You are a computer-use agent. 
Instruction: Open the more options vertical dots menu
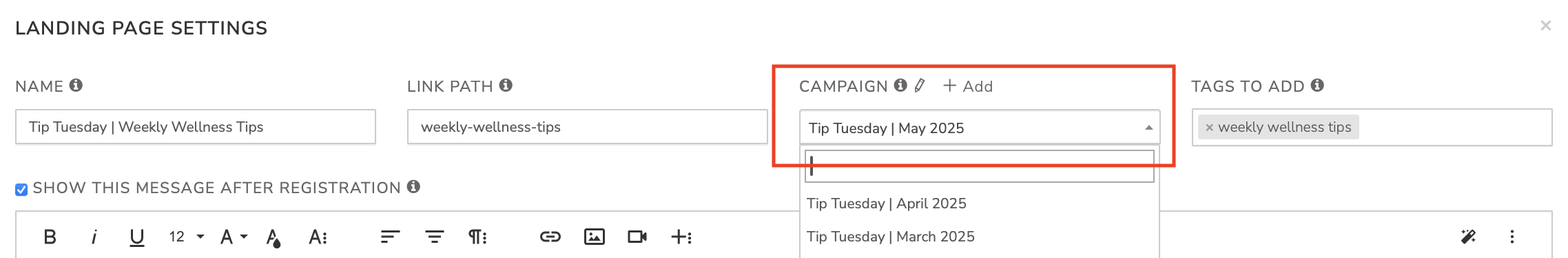pos(1512,237)
